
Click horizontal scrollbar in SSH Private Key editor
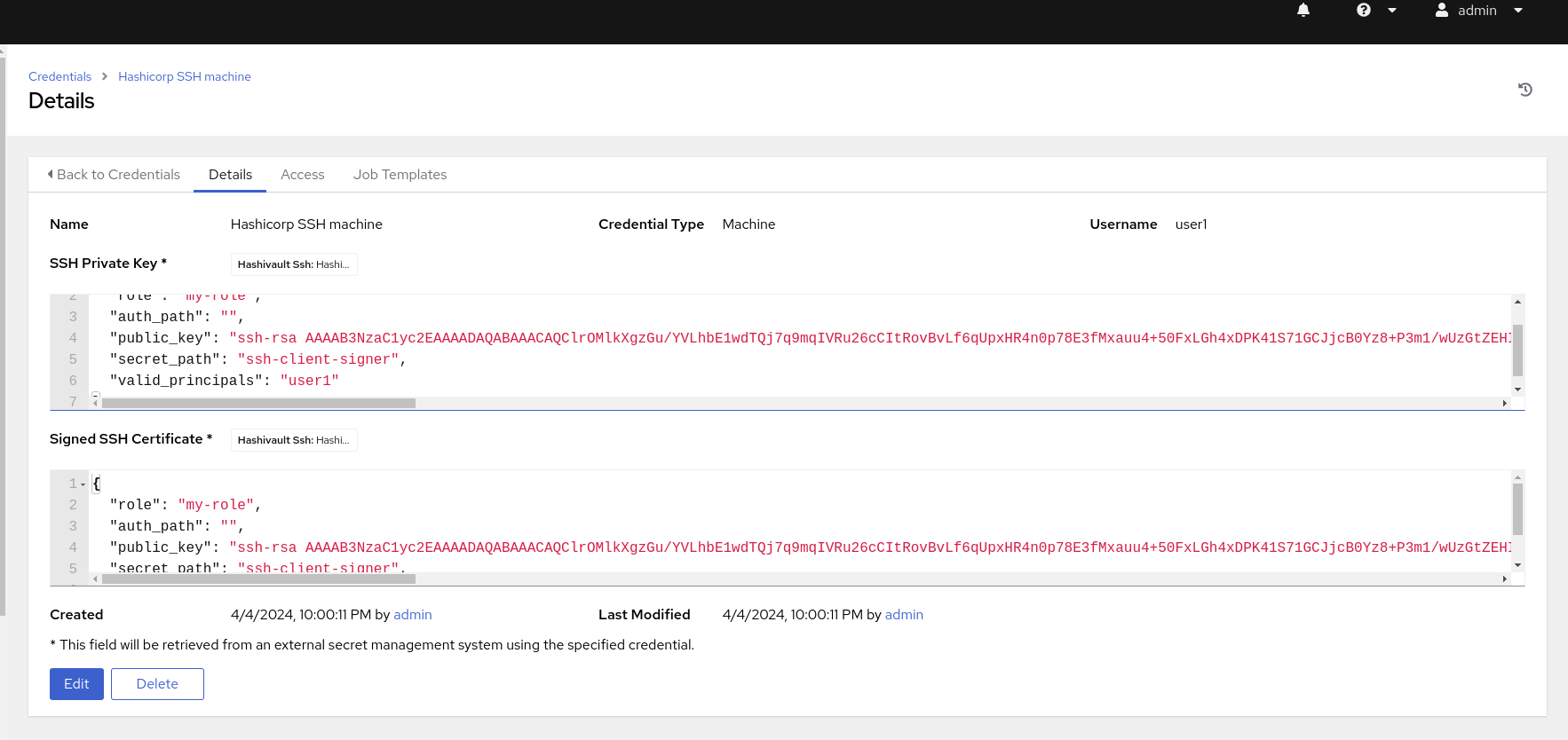click(258, 404)
